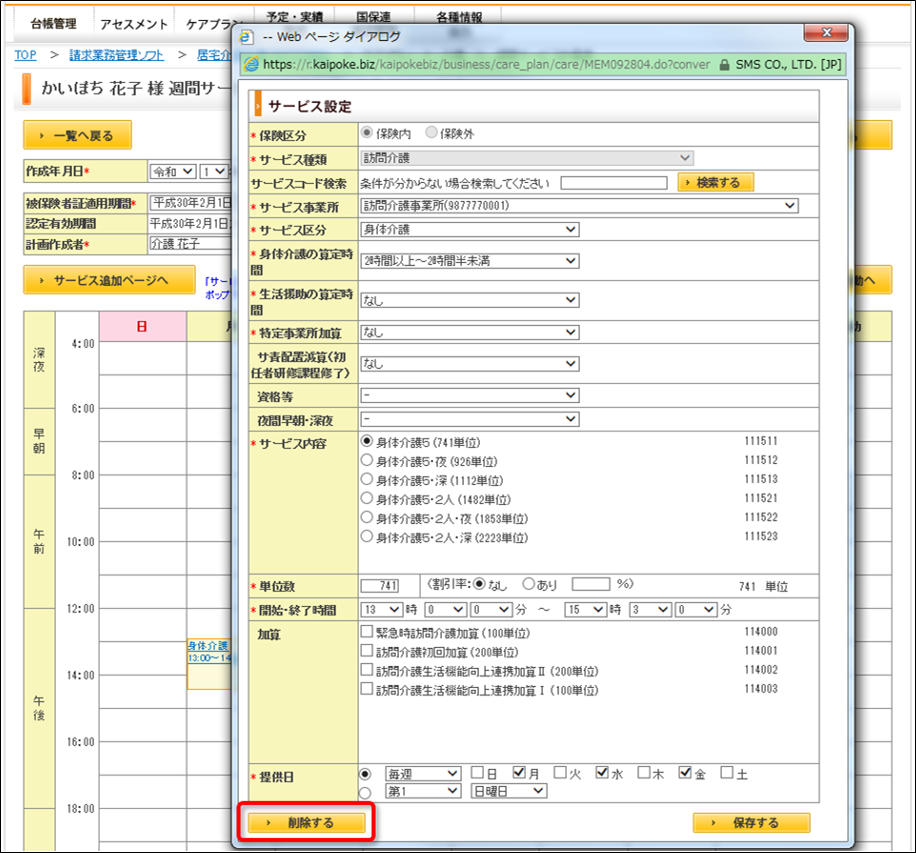Open the 各種情報 menu
Image resolution: width=916 pixels, height=853 pixels.
tap(459, 17)
